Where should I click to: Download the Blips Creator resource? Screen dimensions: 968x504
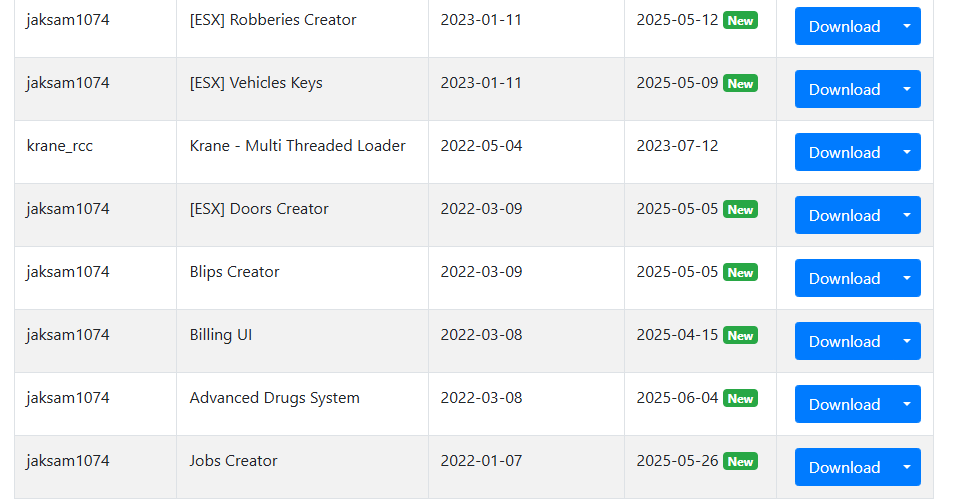(844, 278)
